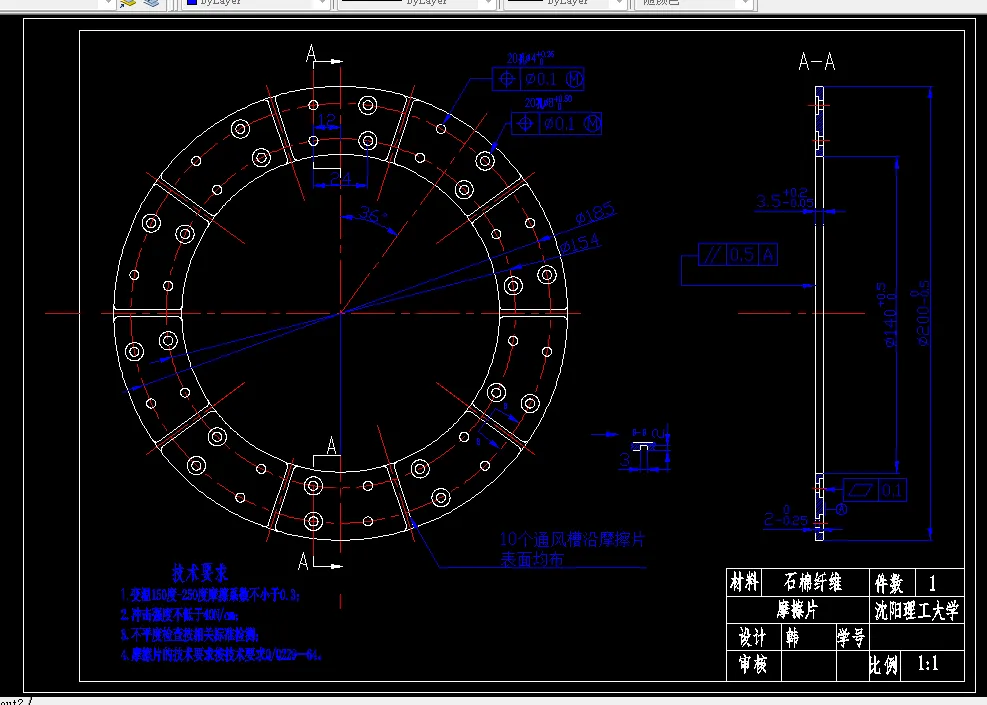Viewport: 987px width, 705px height.
Task: Select the 20孔⌀8 position tolerance frame
Action: 556,123
